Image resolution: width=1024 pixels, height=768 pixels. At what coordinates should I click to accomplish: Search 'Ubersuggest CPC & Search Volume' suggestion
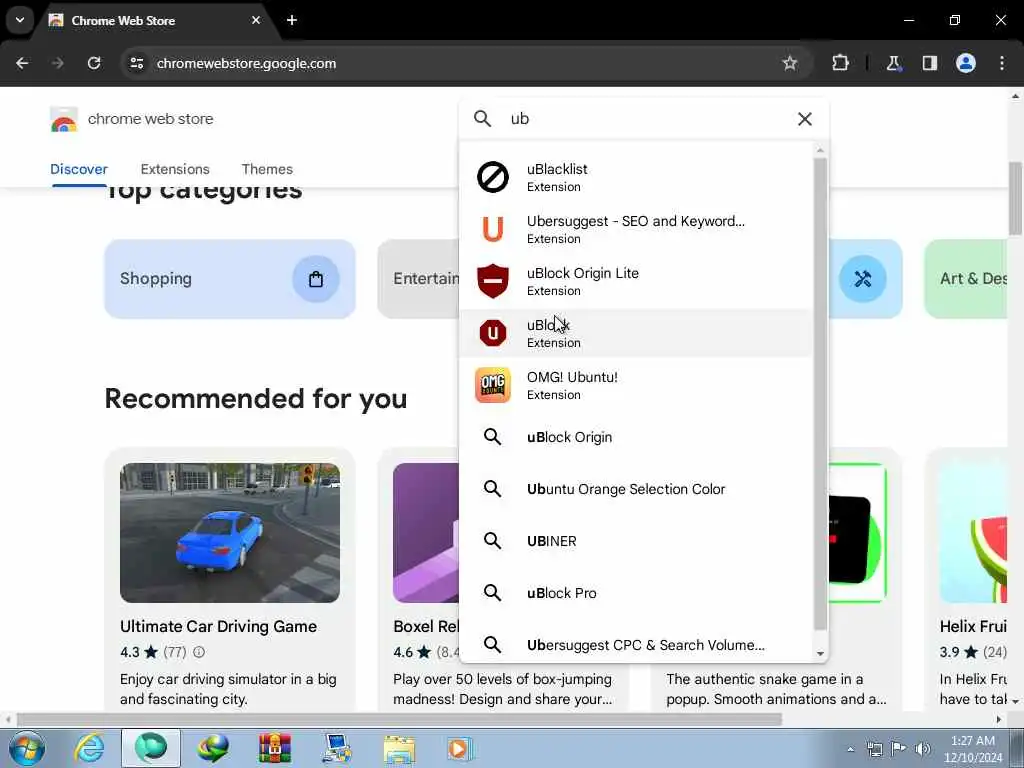point(637,645)
